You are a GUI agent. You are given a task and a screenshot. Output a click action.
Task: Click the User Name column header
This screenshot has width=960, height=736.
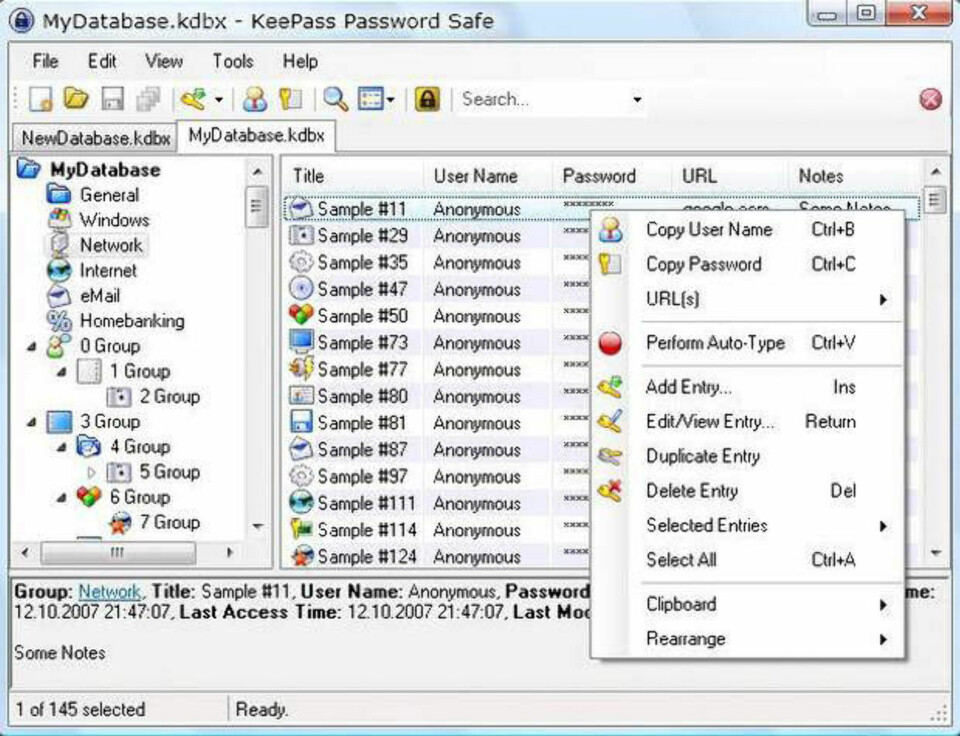click(x=488, y=176)
